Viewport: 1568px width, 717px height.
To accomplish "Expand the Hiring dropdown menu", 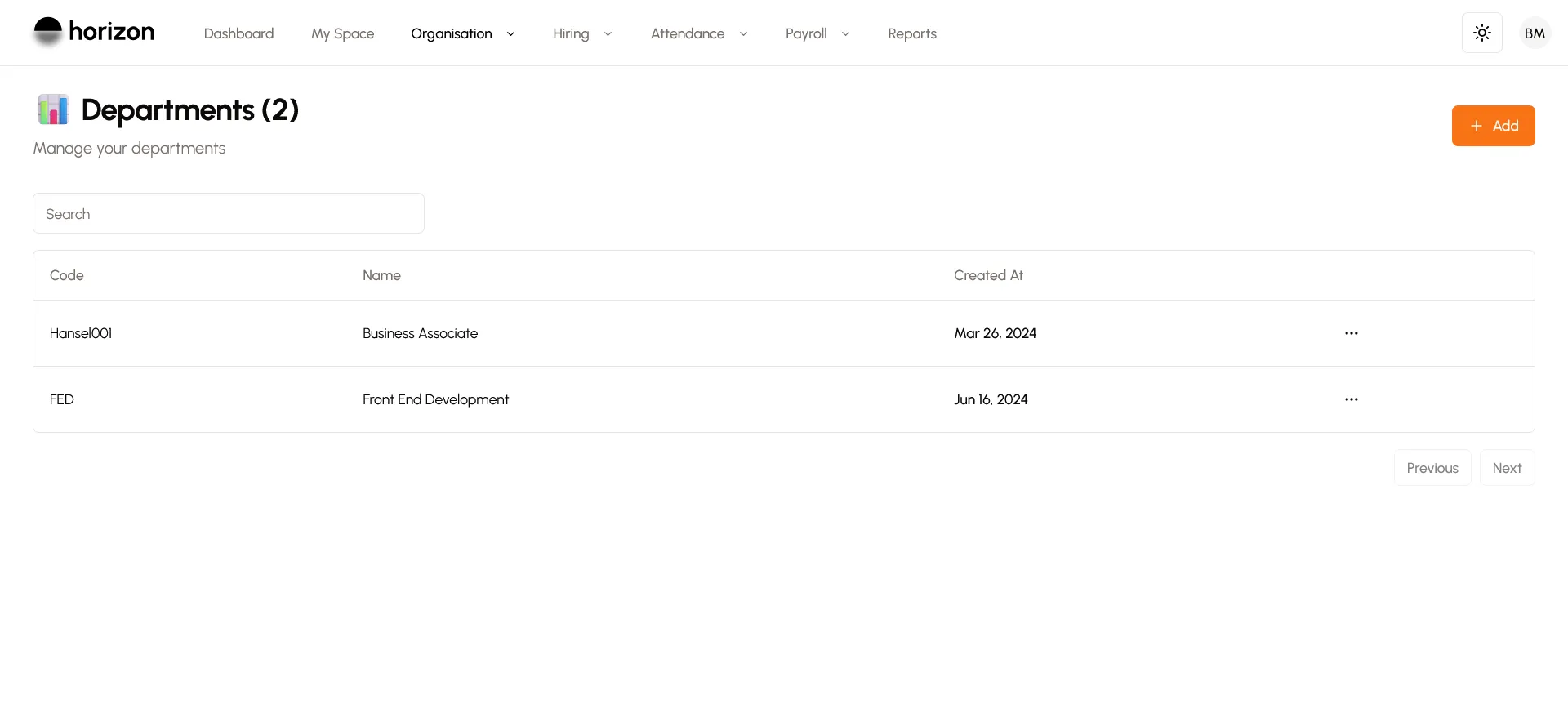I will pyautogui.click(x=582, y=33).
